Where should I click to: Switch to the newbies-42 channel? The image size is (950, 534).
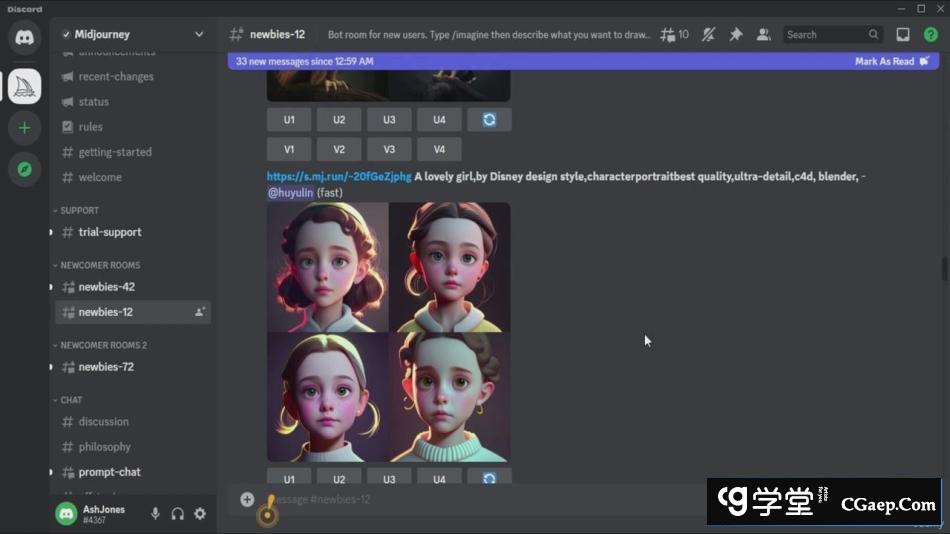coord(106,287)
